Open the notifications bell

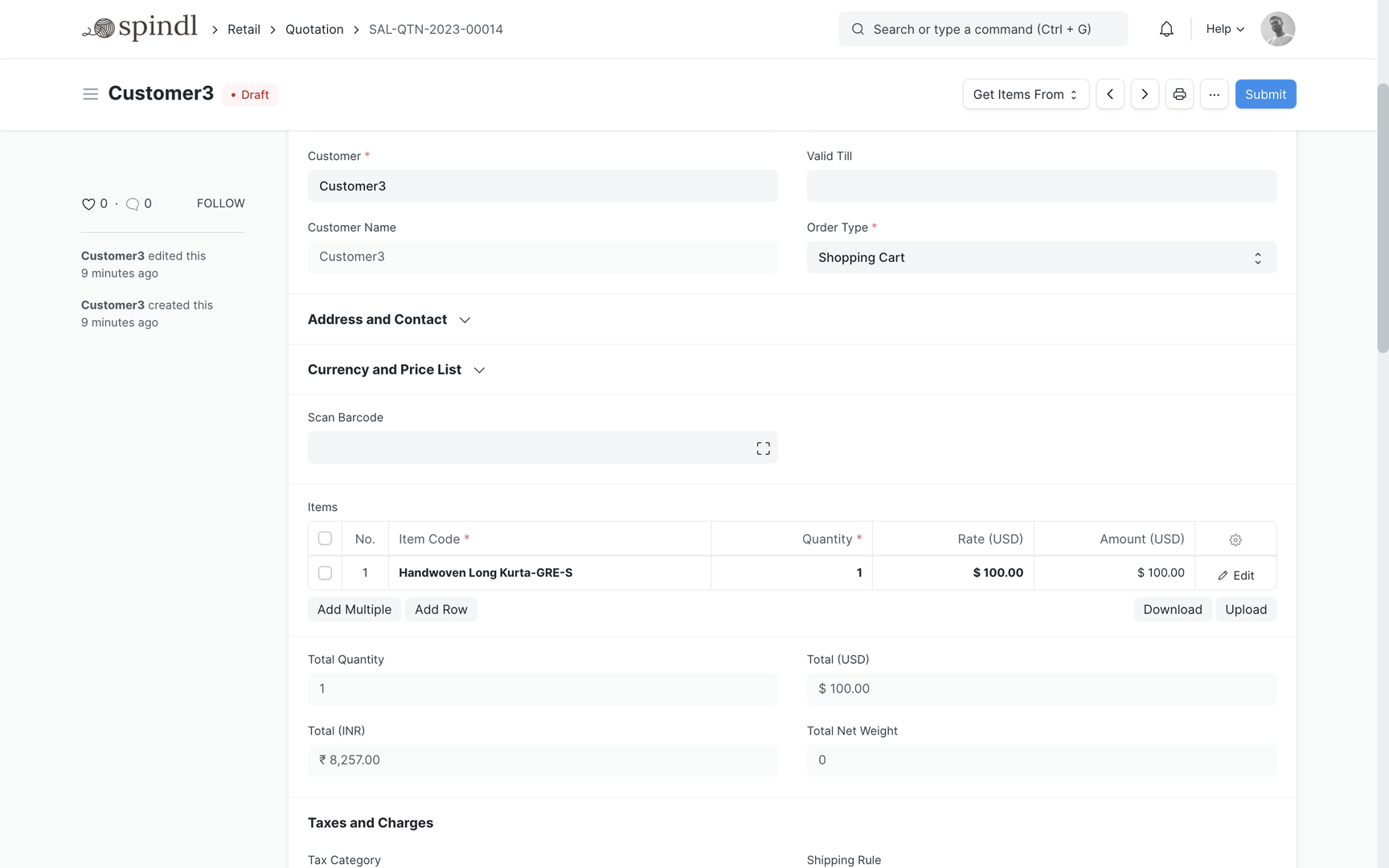pos(1166,29)
